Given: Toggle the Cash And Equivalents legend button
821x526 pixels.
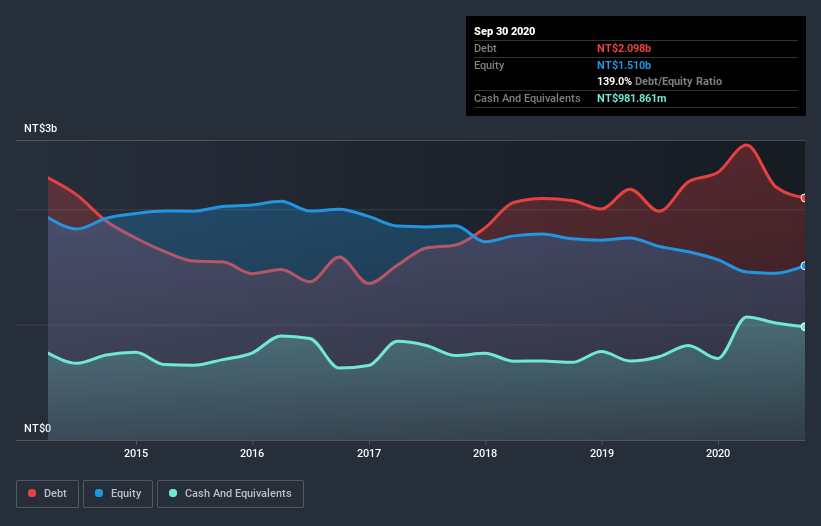Looking at the screenshot, I should tap(230, 494).
